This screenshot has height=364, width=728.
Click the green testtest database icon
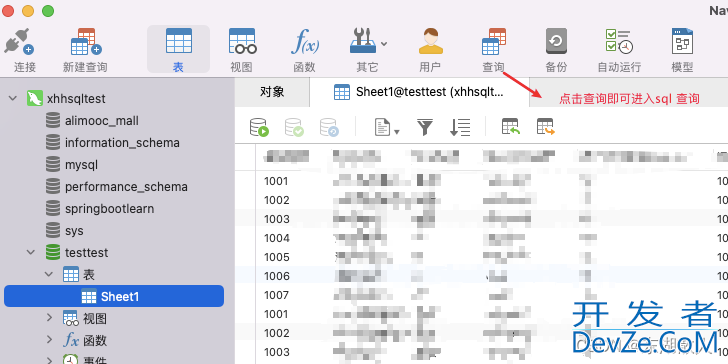tap(53, 253)
